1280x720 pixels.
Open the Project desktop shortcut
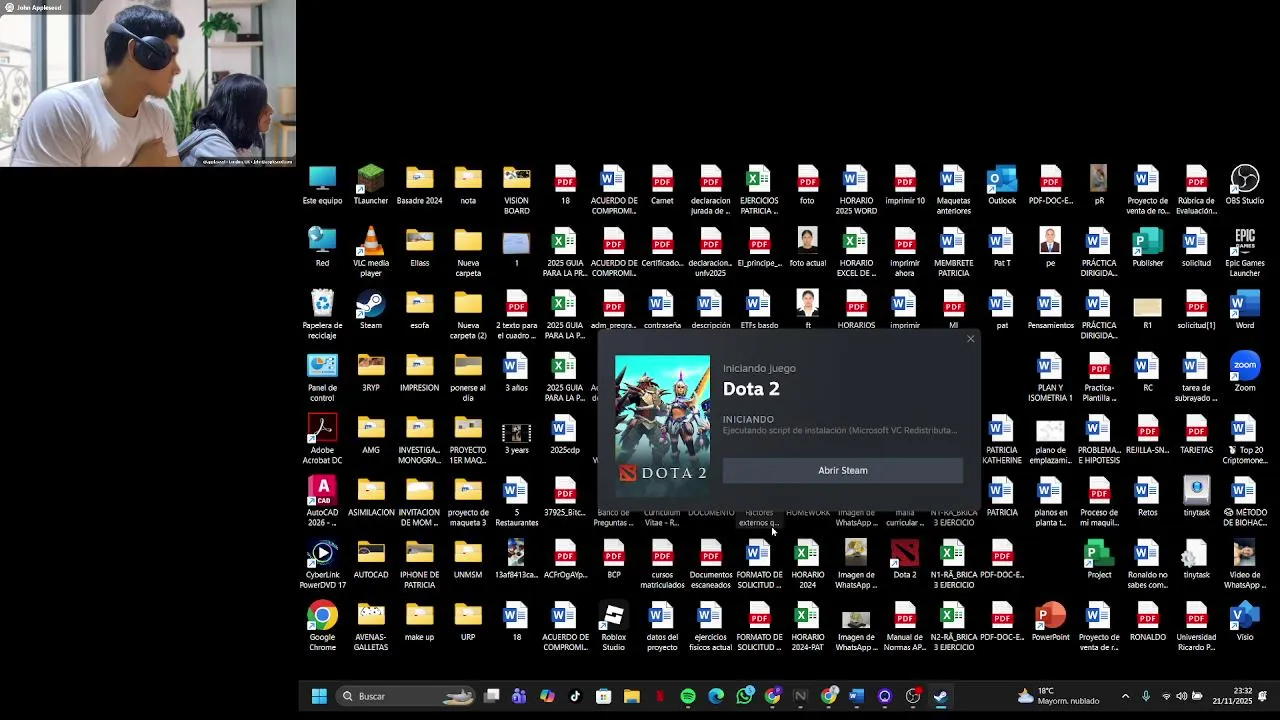(1098, 558)
